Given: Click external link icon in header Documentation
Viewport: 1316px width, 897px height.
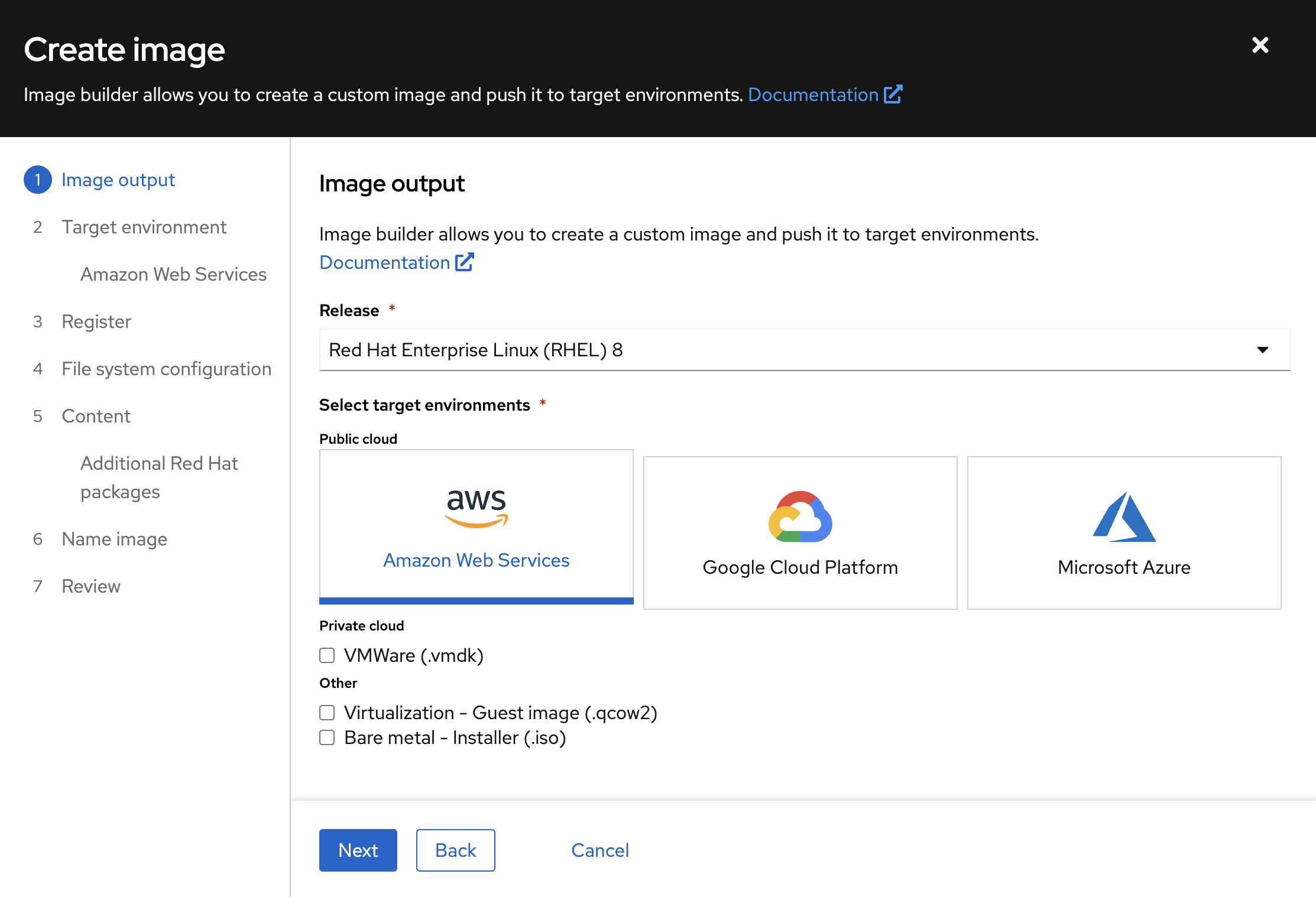Looking at the screenshot, I should point(893,95).
